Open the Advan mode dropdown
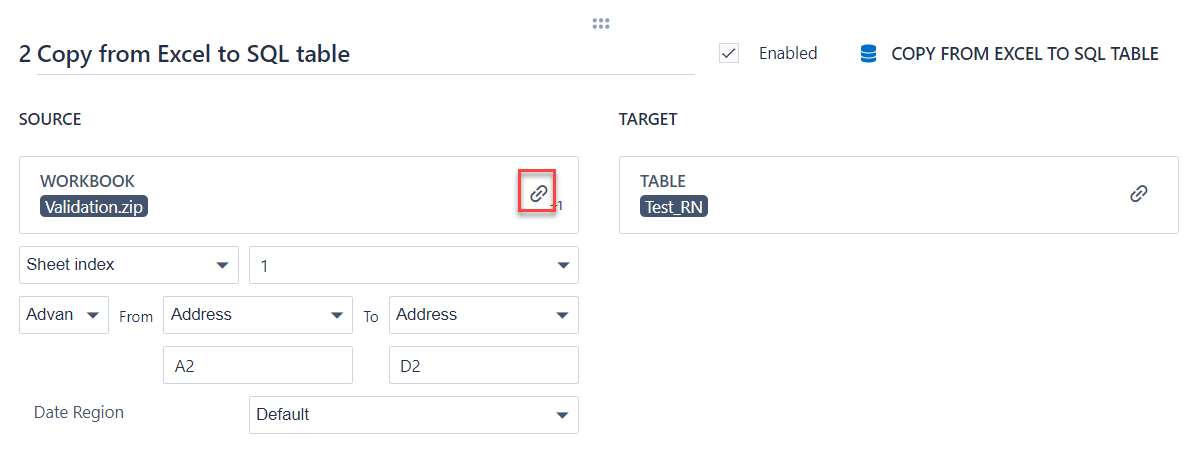This screenshot has height=453, width=1188. [64, 315]
